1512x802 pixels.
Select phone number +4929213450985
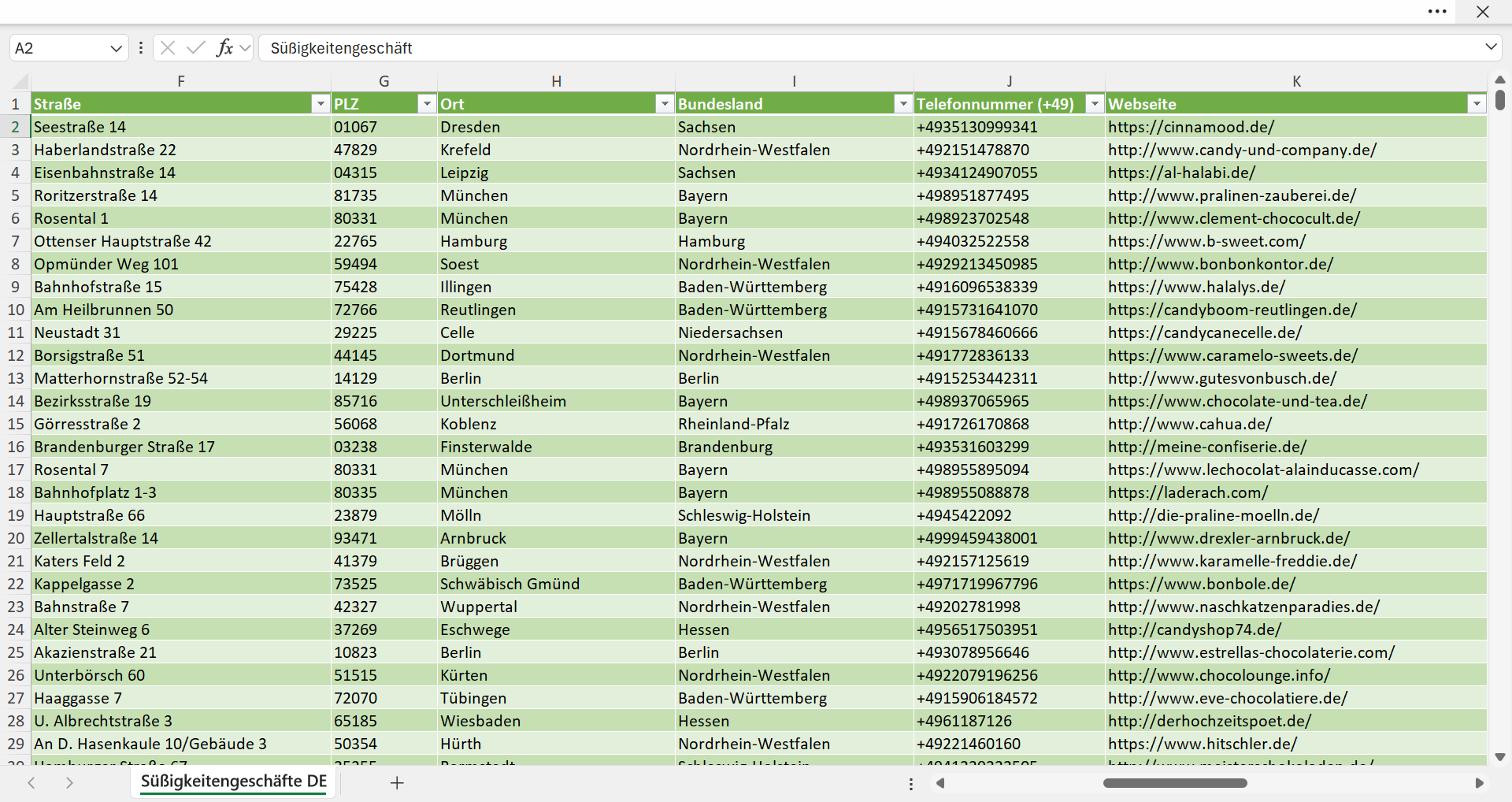tap(1010, 264)
